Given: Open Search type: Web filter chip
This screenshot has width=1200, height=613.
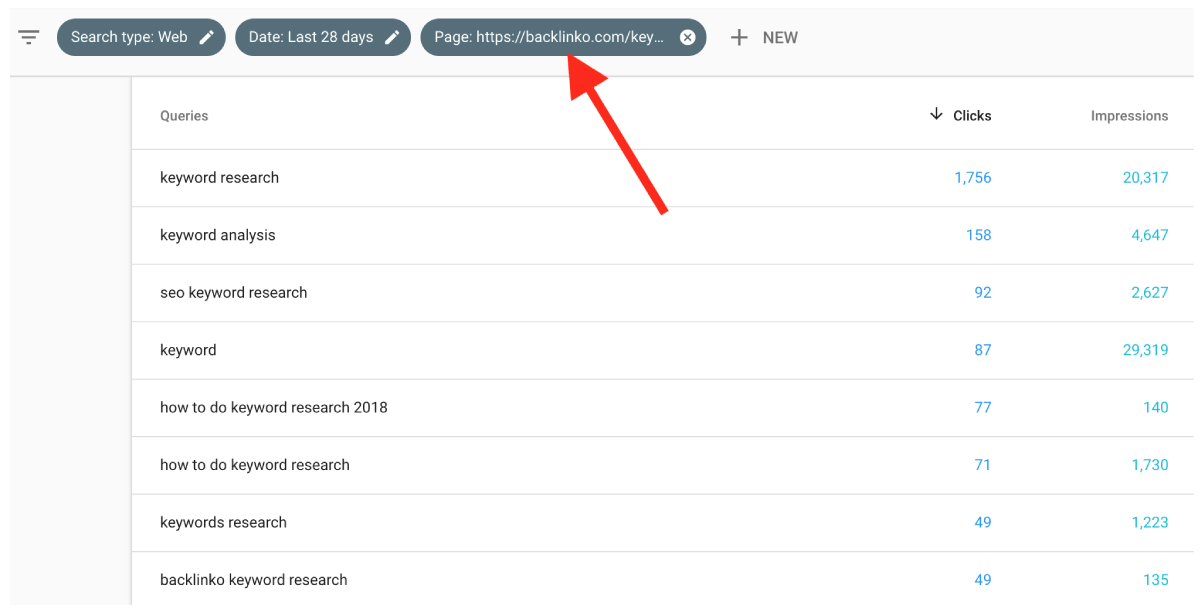Looking at the screenshot, I should click(141, 37).
